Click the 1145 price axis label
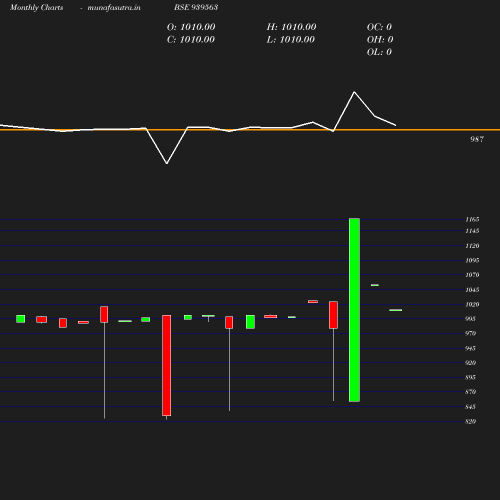The height and width of the screenshot is (500, 500). pos(472,231)
